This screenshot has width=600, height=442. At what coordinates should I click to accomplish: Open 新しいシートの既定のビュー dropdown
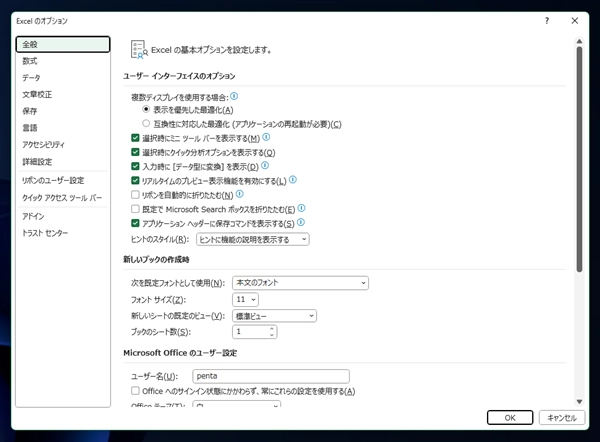[x=274, y=316]
